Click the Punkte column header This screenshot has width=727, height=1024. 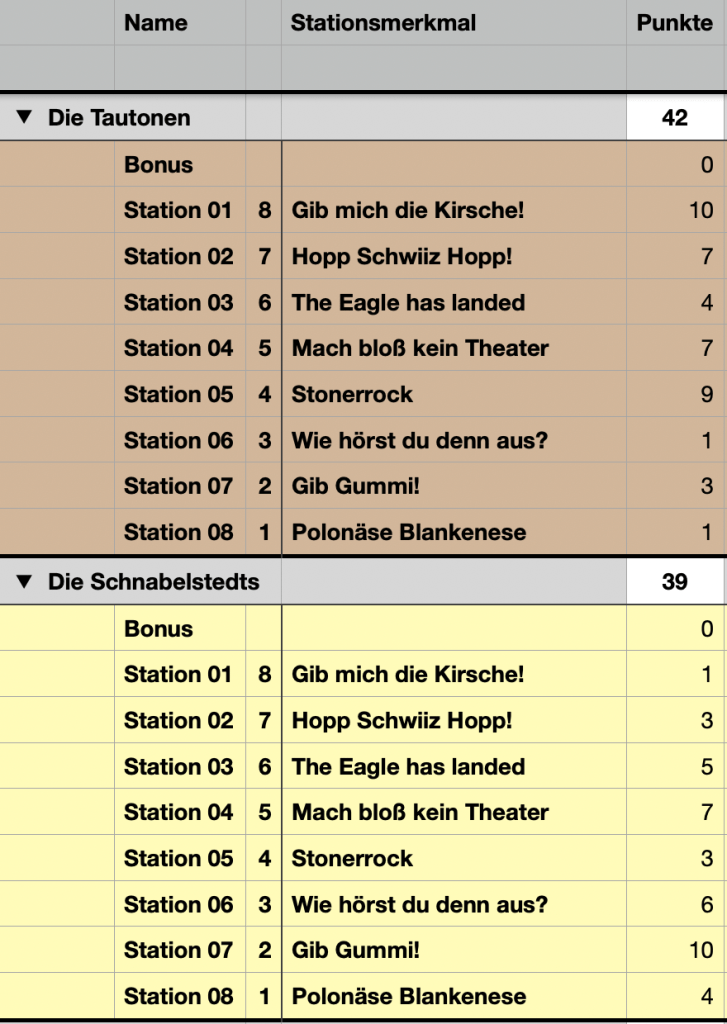(674, 23)
